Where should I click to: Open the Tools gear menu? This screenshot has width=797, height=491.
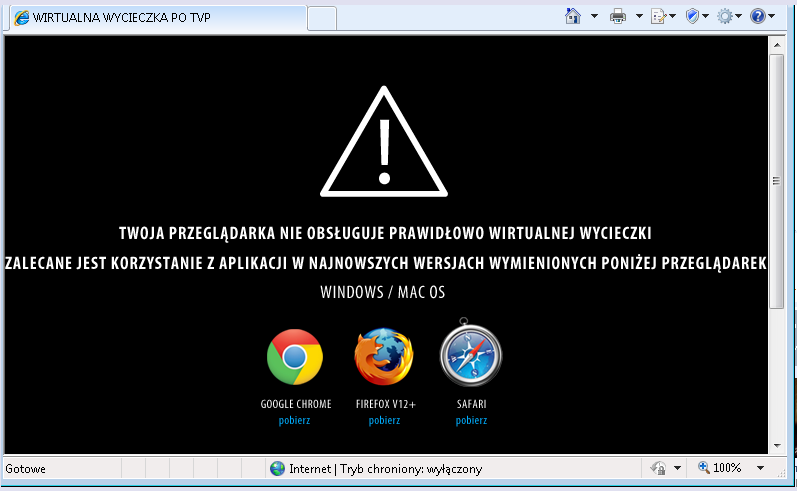point(725,16)
